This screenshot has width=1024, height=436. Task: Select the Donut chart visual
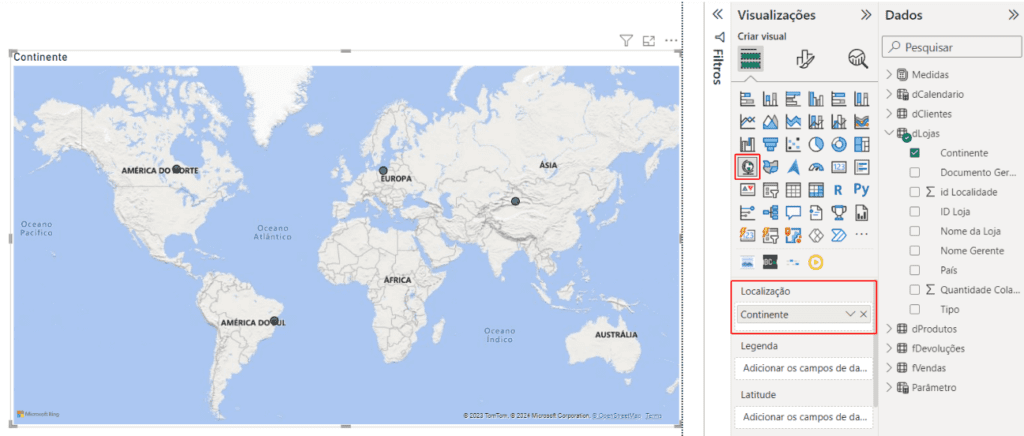(839, 144)
